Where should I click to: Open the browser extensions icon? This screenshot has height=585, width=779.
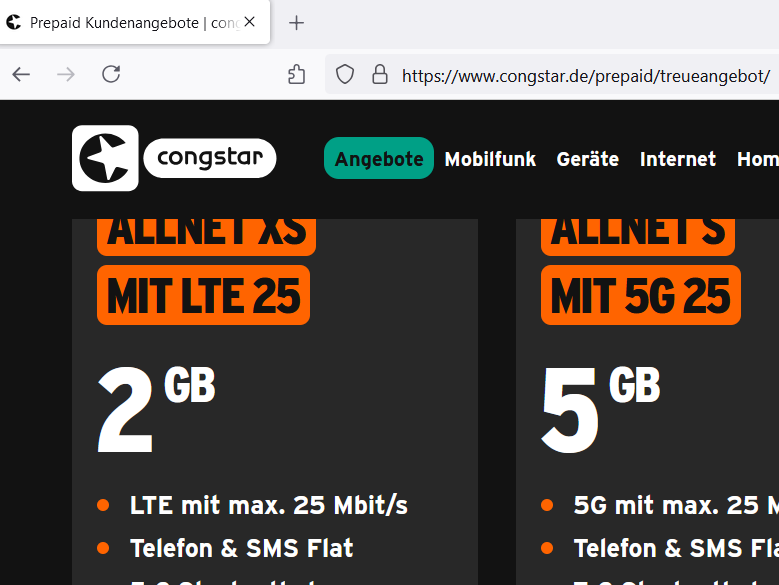(x=296, y=74)
